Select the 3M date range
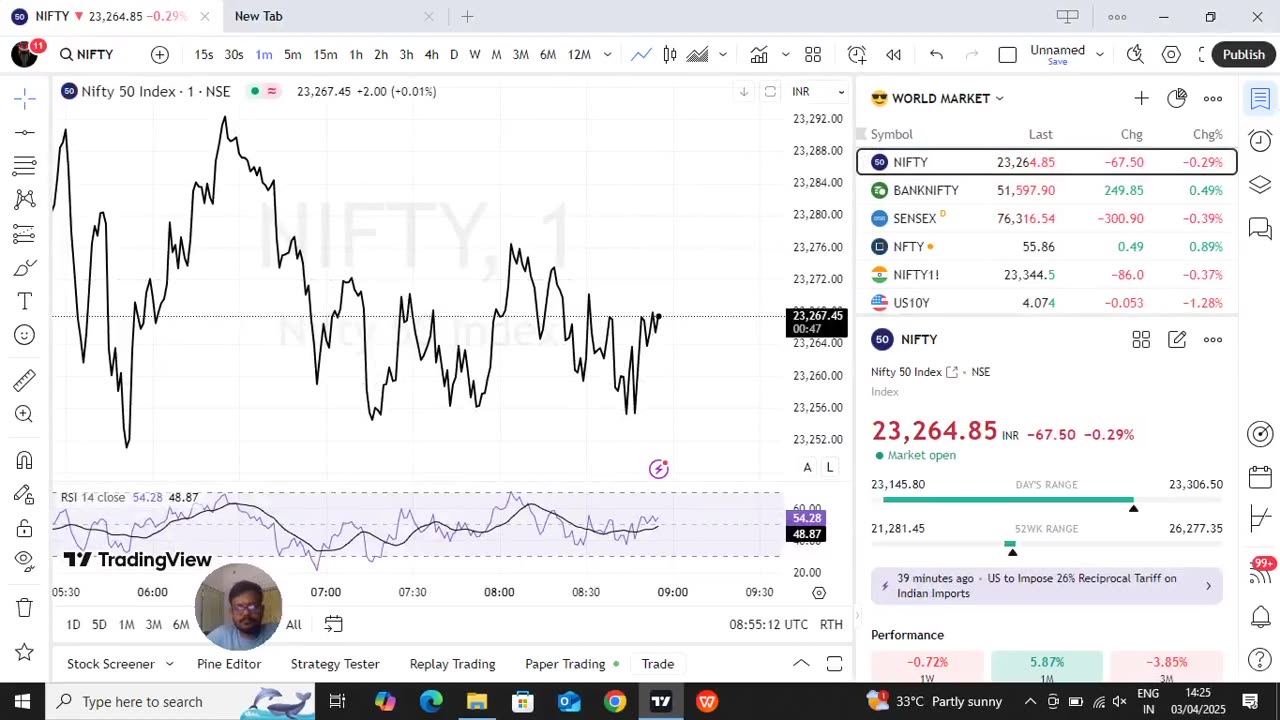Image resolution: width=1280 pixels, height=720 pixels. tap(153, 624)
